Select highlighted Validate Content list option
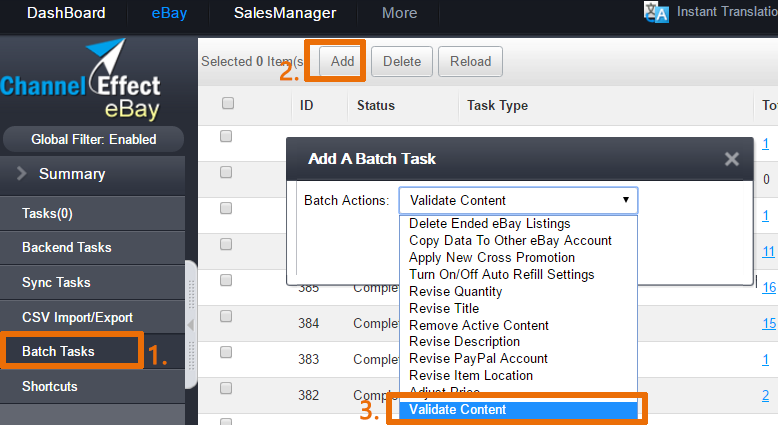Image resolution: width=778 pixels, height=425 pixels. click(518, 410)
